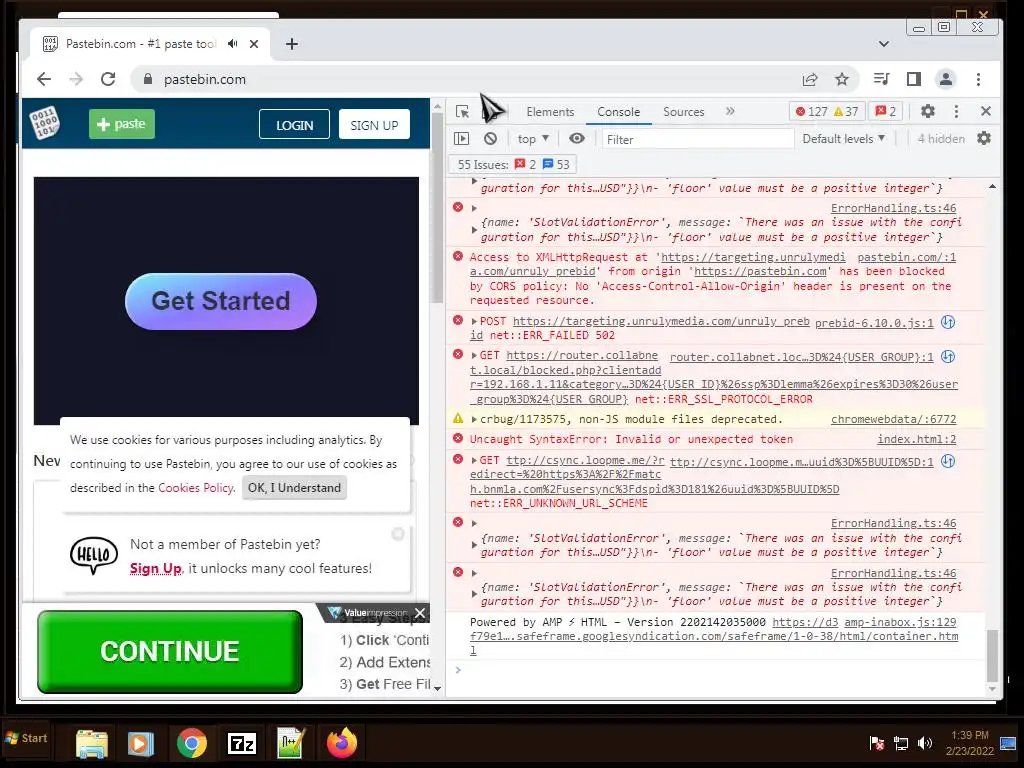Click the Get Started ad button
The image size is (1024, 768).
[x=221, y=301]
